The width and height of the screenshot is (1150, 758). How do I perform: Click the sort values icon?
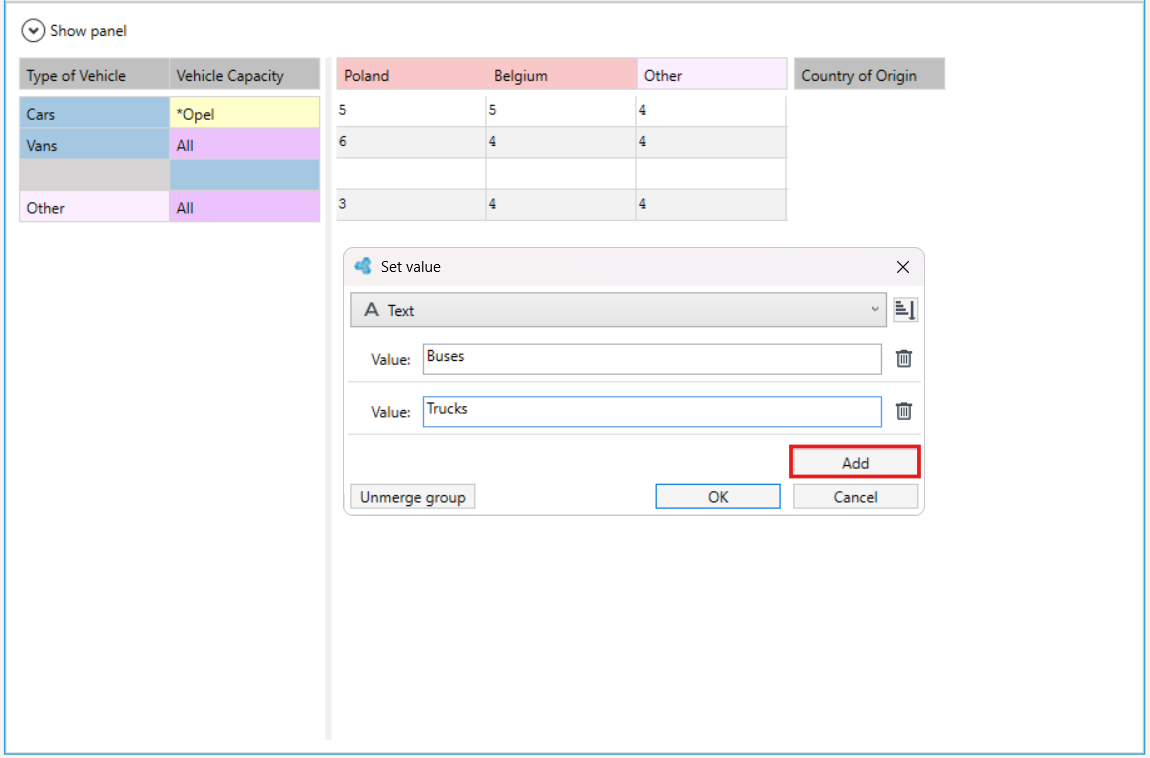[905, 310]
